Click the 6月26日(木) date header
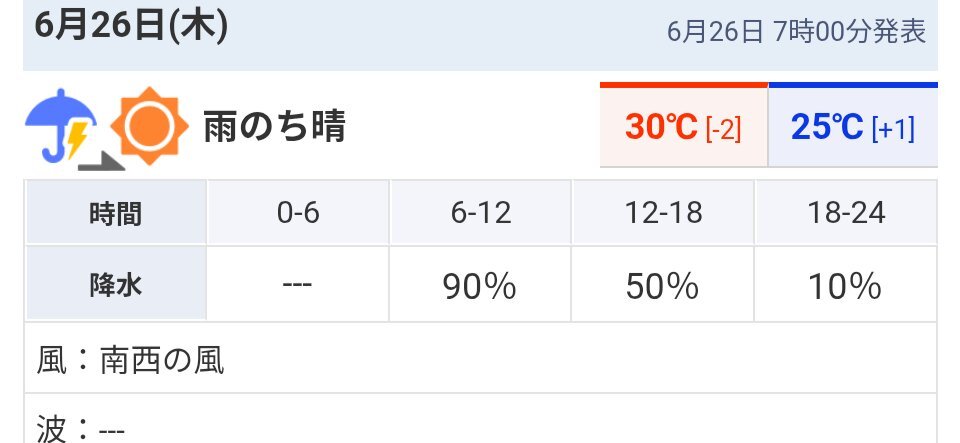Viewport: 960px width, 443px height. click(x=131, y=28)
